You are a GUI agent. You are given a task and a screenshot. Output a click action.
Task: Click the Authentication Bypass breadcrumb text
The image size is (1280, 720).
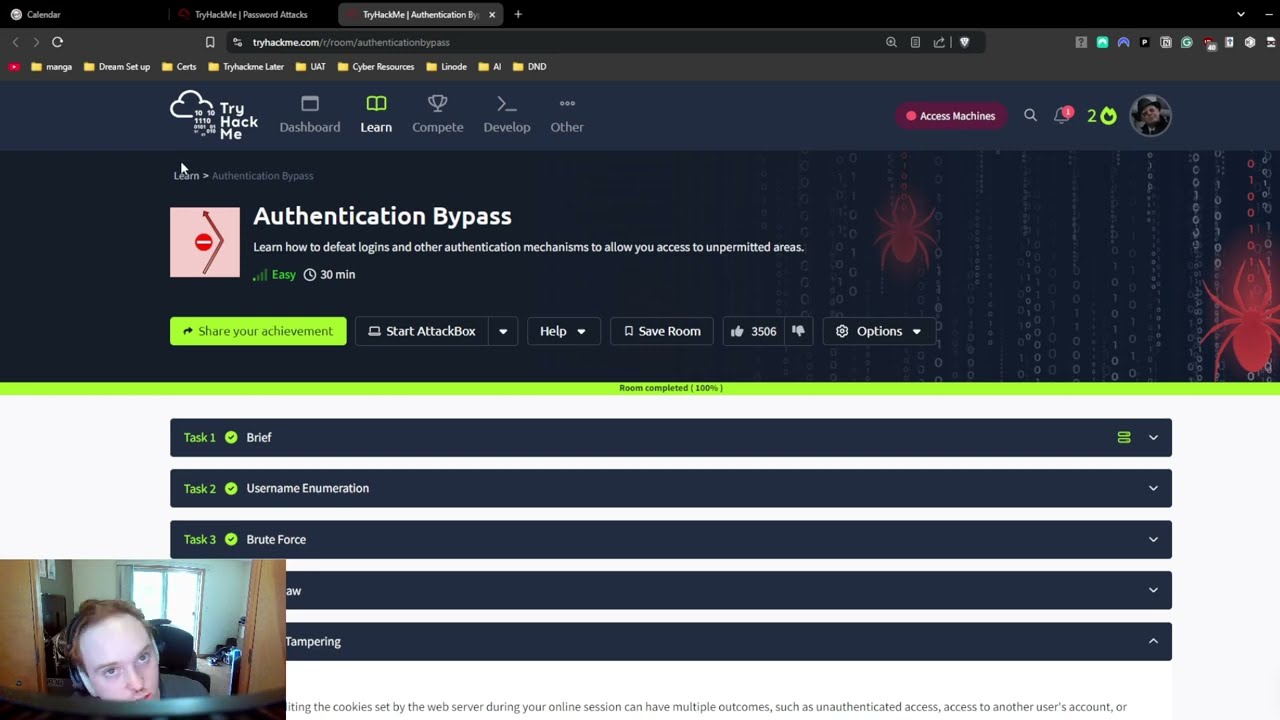point(262,175)
